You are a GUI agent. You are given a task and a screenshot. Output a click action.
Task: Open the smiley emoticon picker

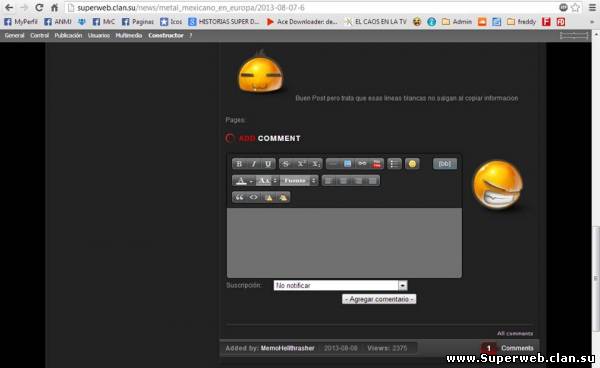[x=412, y=164]
